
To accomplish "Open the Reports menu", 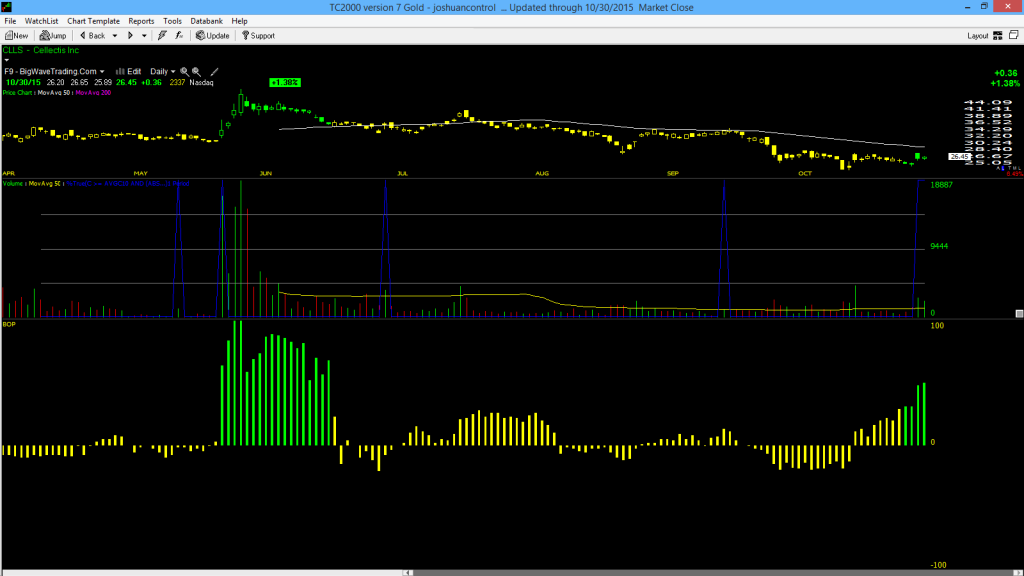I will [x=141, y=21].
